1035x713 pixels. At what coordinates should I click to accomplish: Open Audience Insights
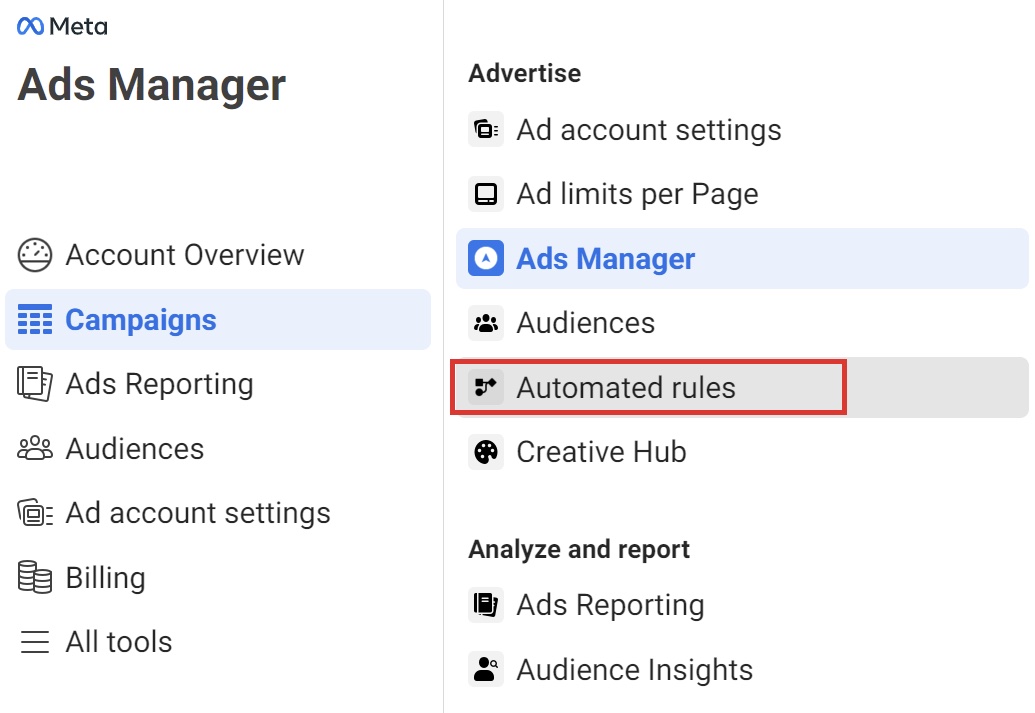(742, 669)
